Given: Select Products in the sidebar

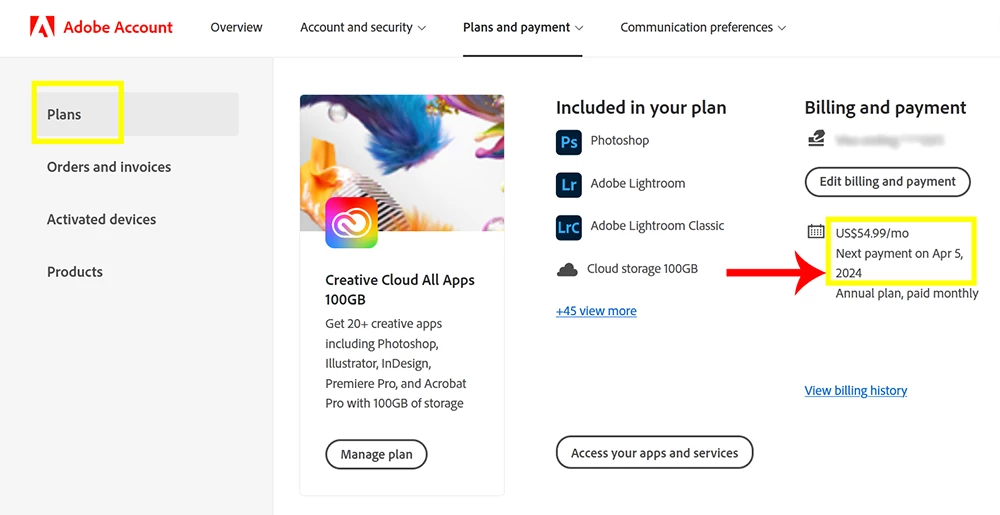Looking at the screenshot, I should pyautogui.click(x=75, y=272).
